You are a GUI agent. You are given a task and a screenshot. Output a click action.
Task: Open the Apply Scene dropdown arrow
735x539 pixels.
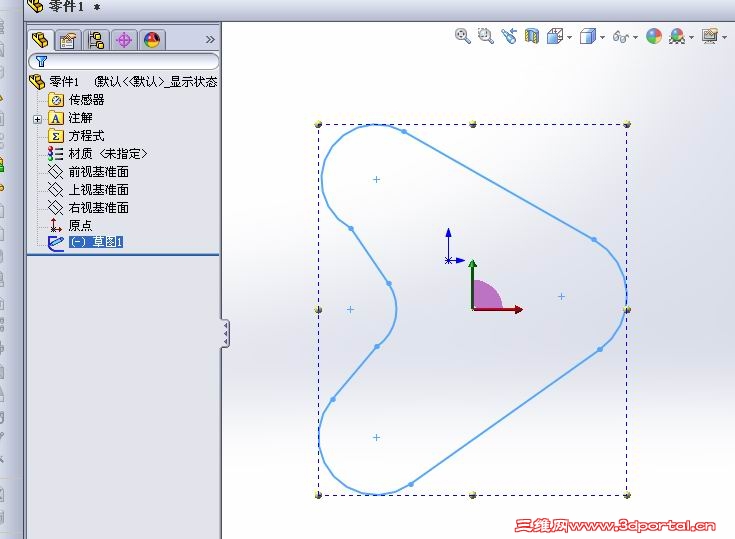[691, 37]
